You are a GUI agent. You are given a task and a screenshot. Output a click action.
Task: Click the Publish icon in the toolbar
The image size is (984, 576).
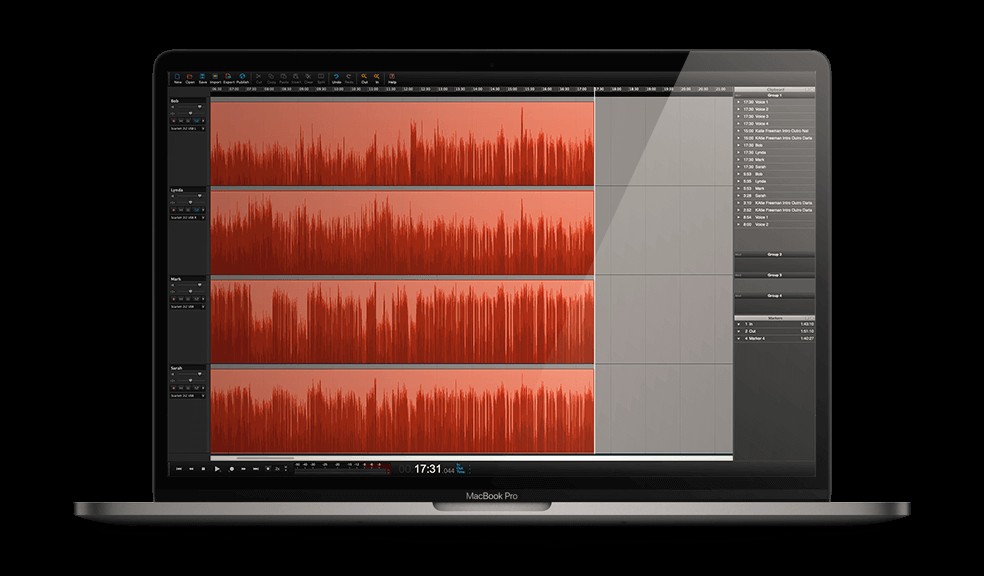coord(242,78)
